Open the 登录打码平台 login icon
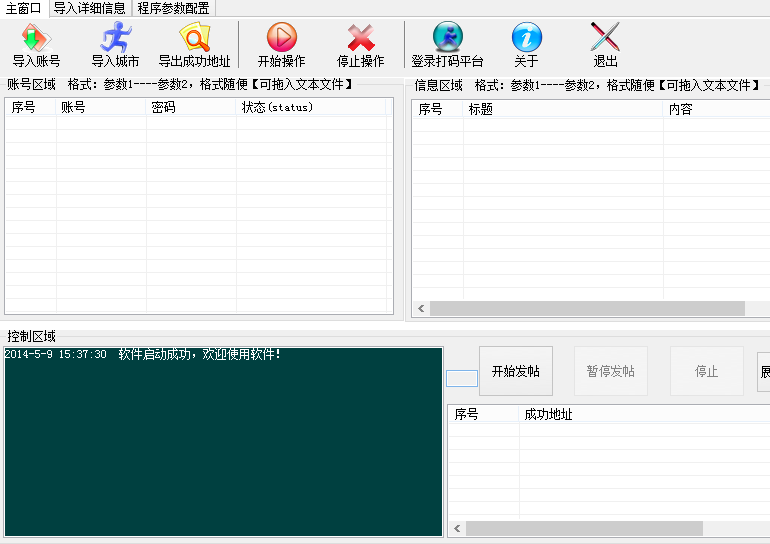Viewport: 770px width, 544px height. (x=447, y=39)
